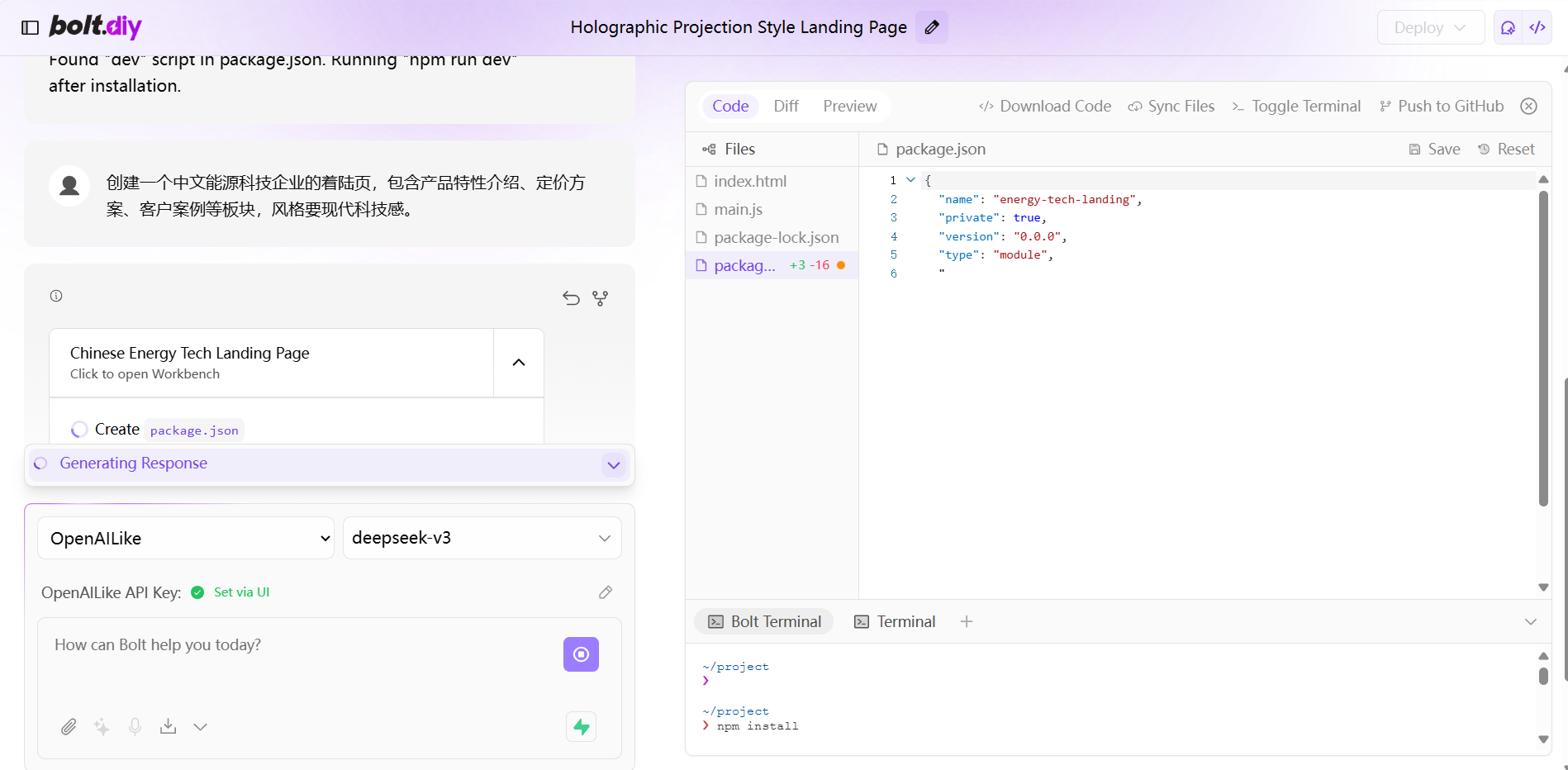Open main.js in file tree
This screenshot has width=1568, height=770.
pos(772,209)
